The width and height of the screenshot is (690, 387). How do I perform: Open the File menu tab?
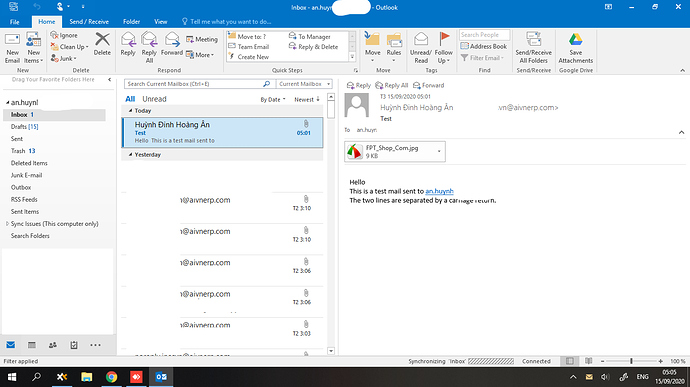point(15,22)
